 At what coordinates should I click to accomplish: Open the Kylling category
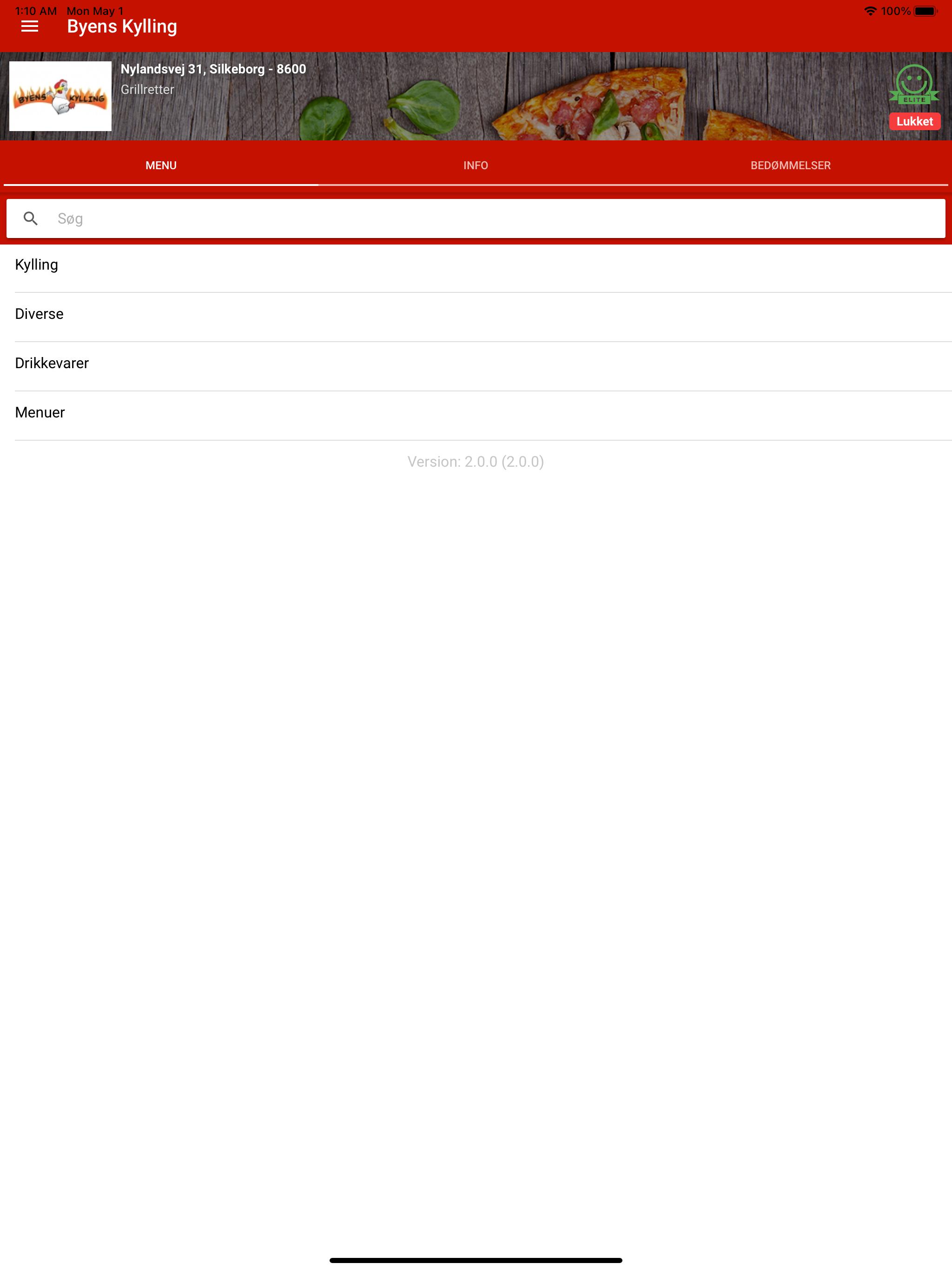476,268
